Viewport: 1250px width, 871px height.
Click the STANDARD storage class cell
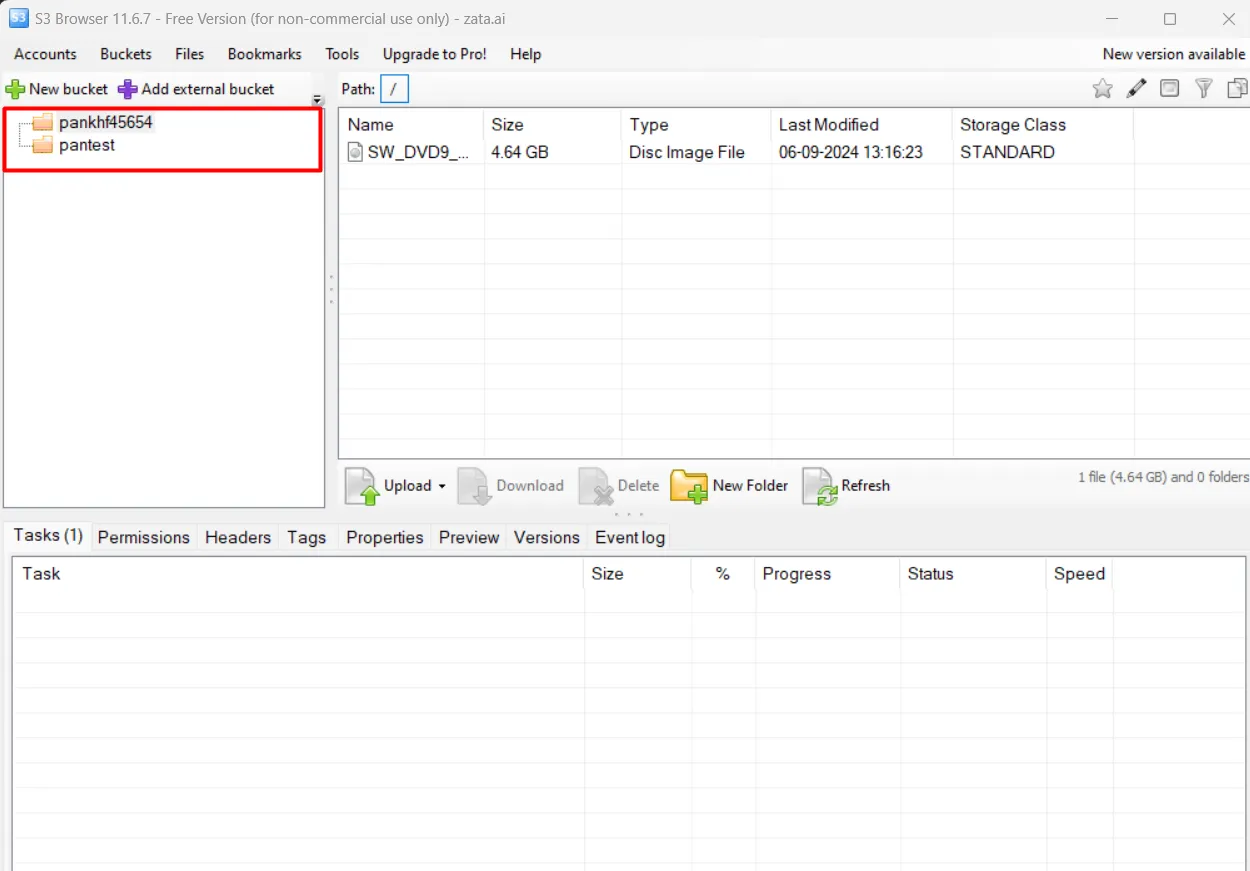coord(1007,153)
